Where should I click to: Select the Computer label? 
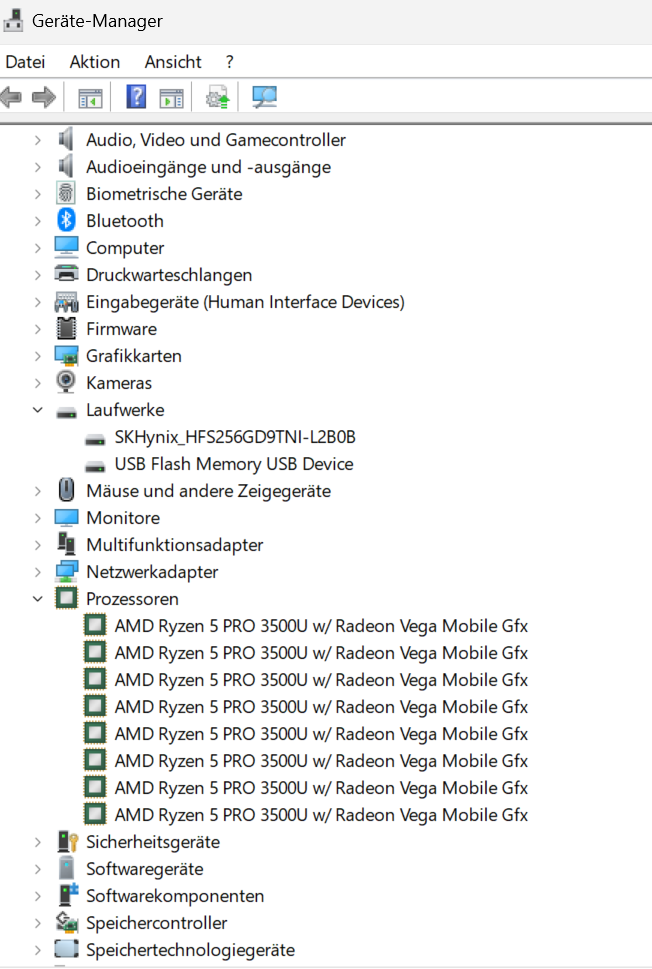125,248
